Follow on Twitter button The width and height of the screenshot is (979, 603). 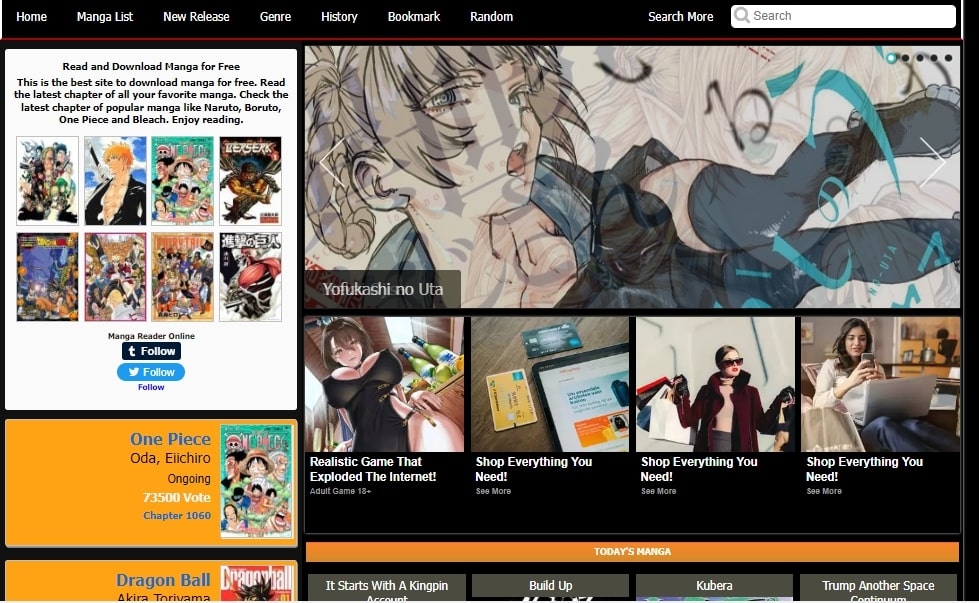pyautogui.click(x=151, y=372)
